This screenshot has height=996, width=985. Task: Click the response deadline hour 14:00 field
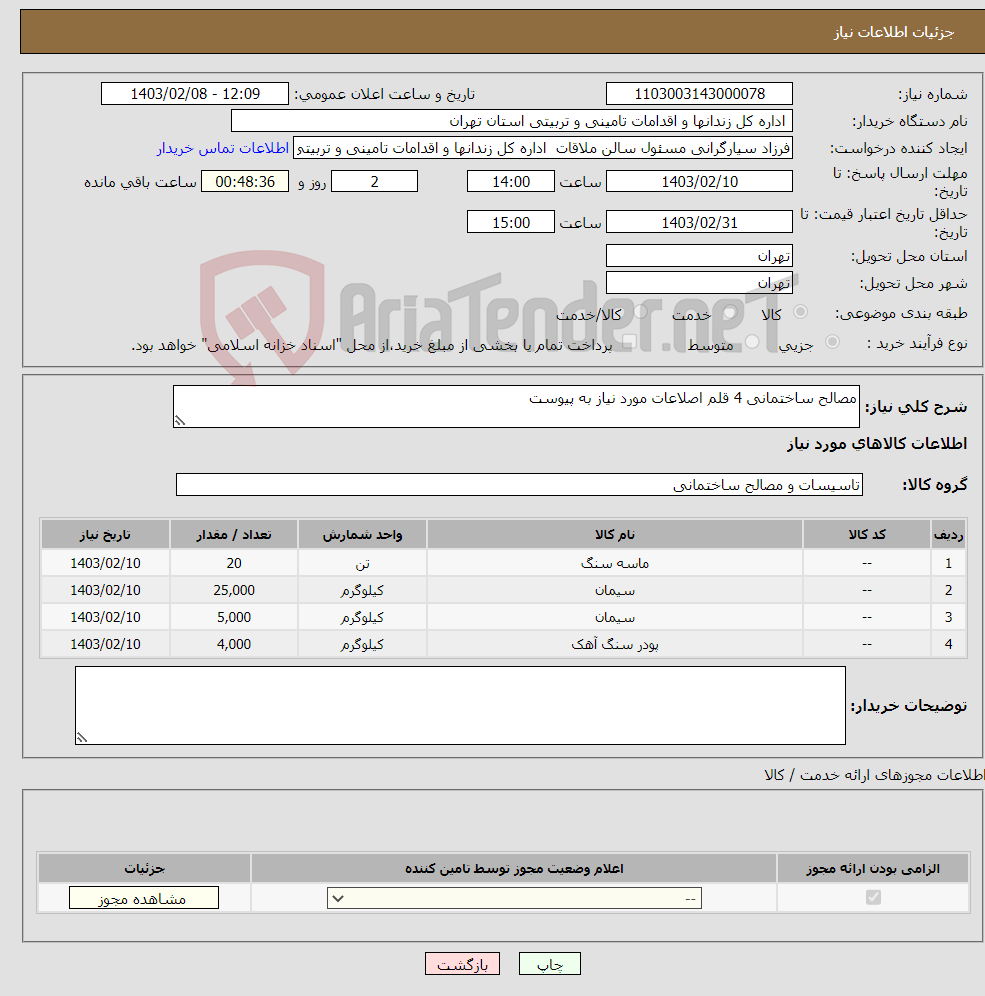511,182
